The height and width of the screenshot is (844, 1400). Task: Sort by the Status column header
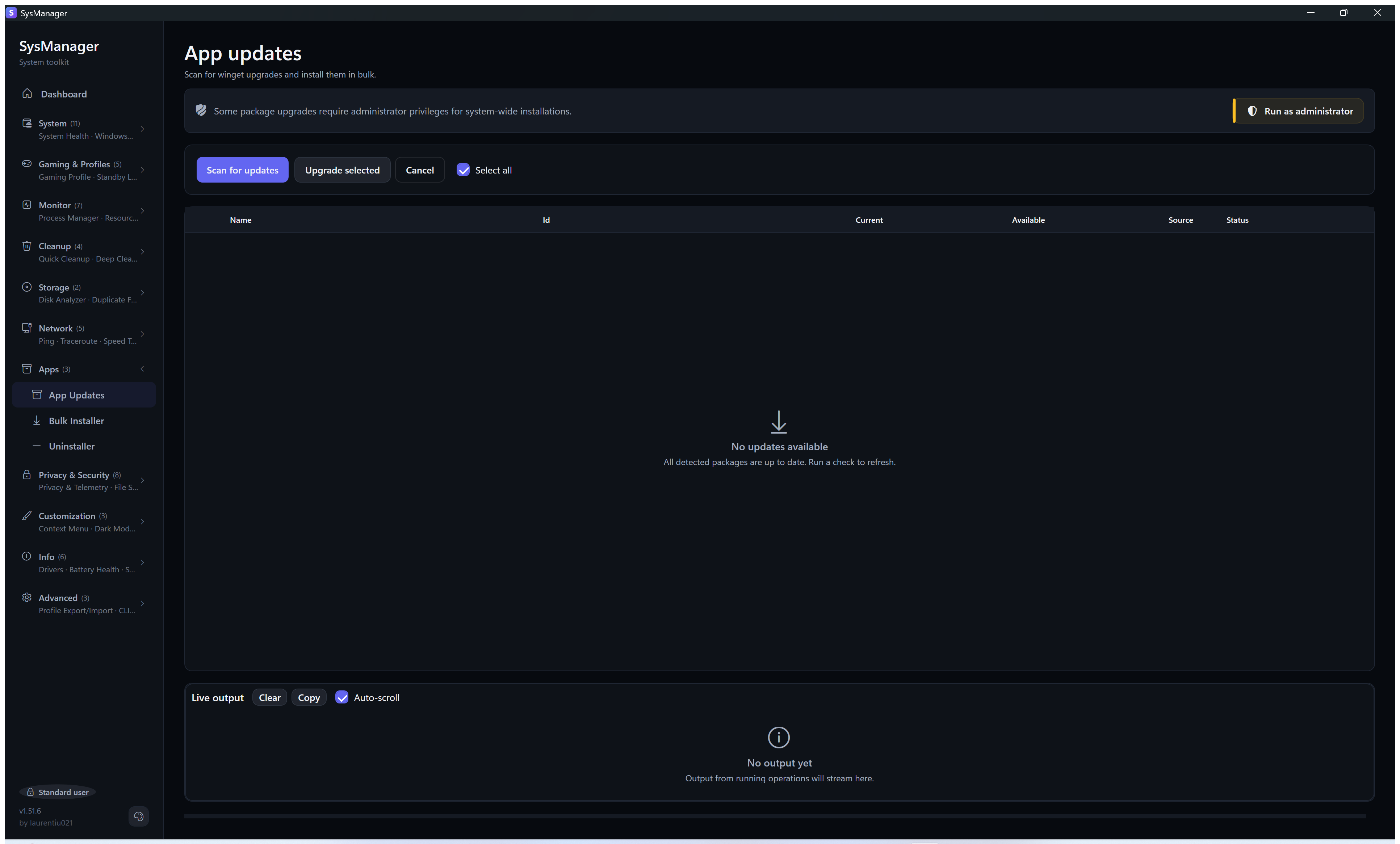tap(1237, 220)
